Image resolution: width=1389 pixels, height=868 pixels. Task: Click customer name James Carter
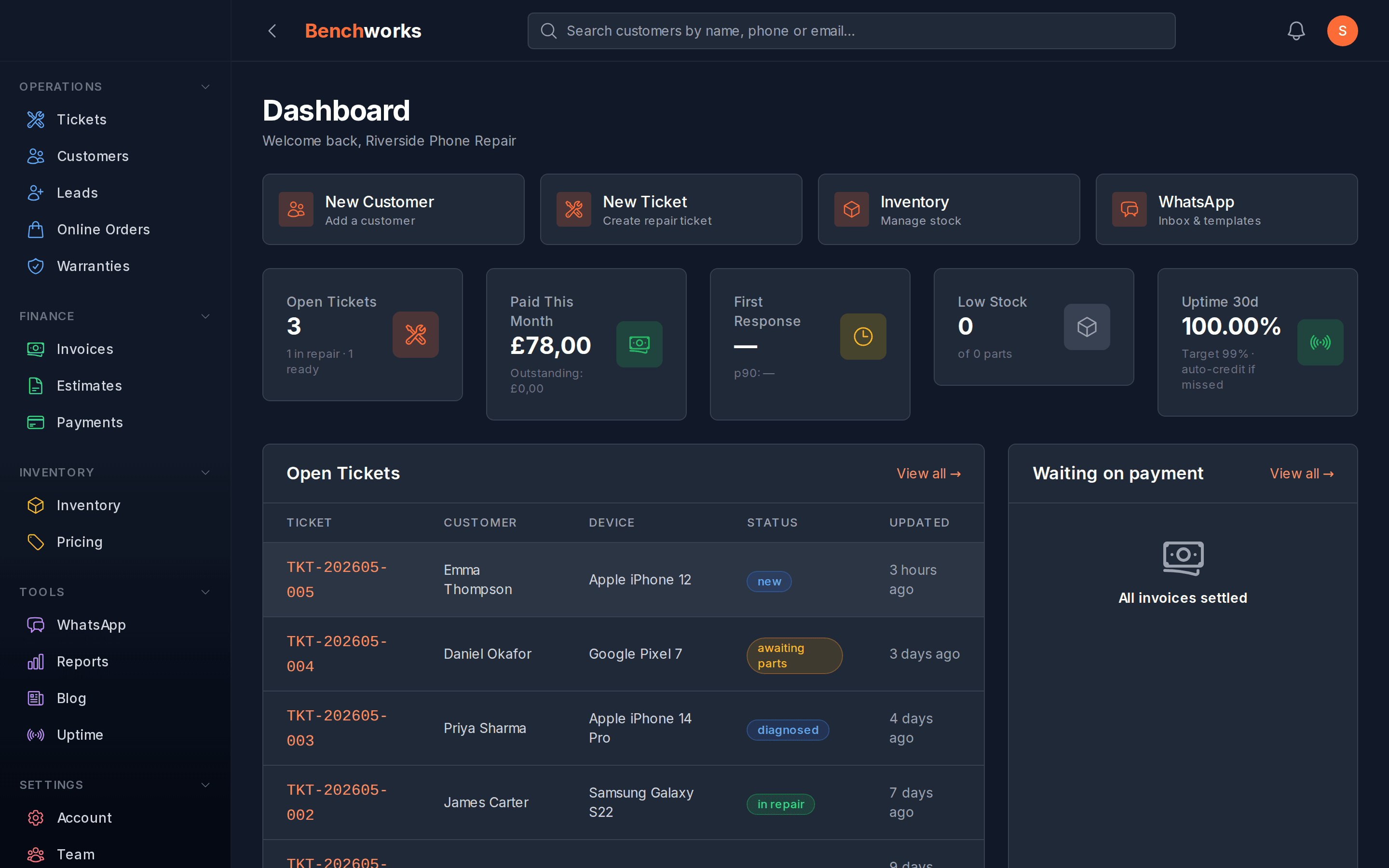tap(486, 802)
